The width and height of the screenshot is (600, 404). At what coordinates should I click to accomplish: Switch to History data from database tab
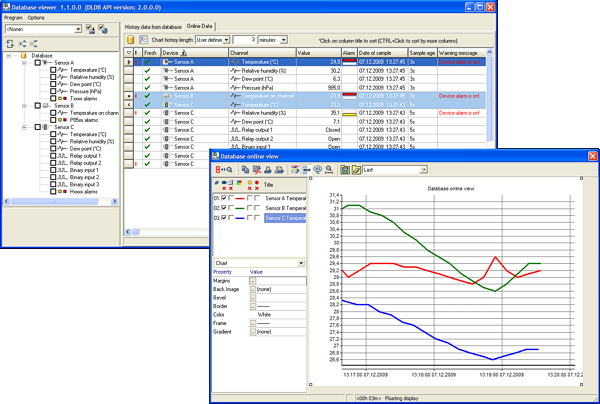click(153, 27)
